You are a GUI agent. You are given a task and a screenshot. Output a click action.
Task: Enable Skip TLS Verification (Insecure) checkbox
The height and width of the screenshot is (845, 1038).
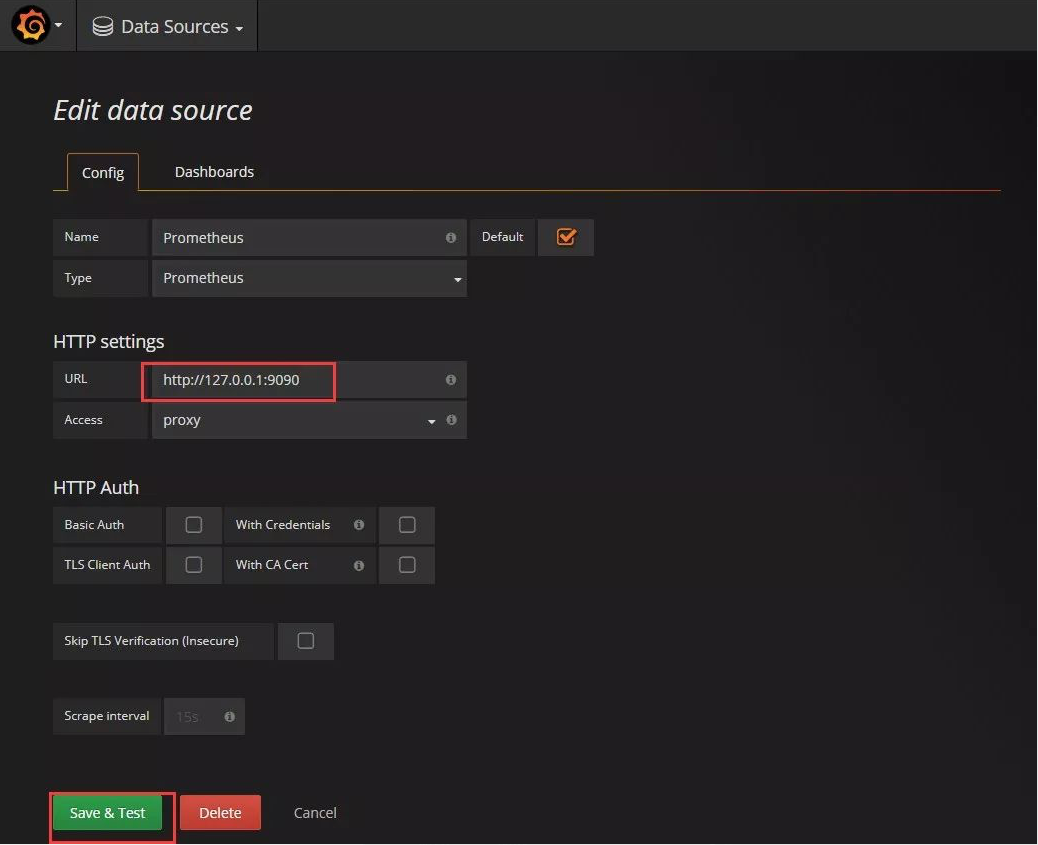(x=305, y=641)
